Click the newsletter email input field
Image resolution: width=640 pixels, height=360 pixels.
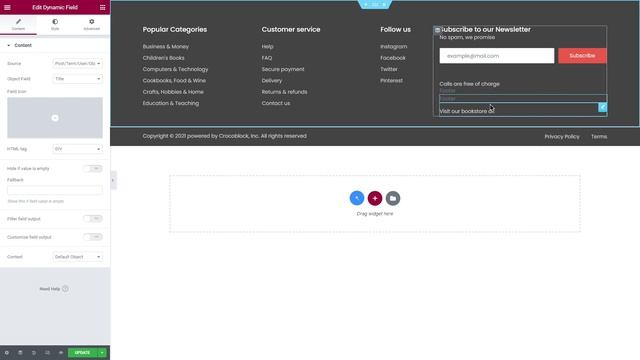(497, 56)
